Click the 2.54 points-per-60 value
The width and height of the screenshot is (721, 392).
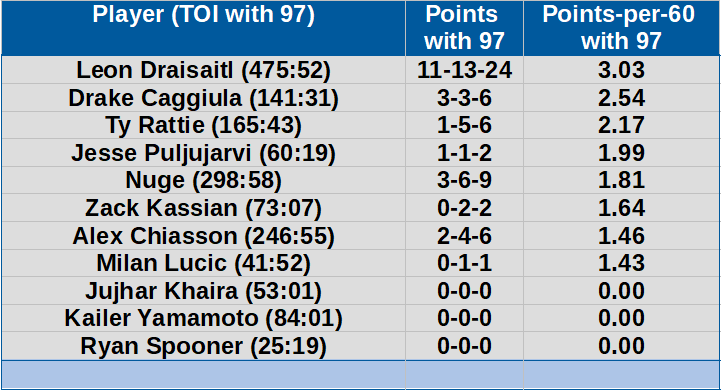click(x=621, y=97)
